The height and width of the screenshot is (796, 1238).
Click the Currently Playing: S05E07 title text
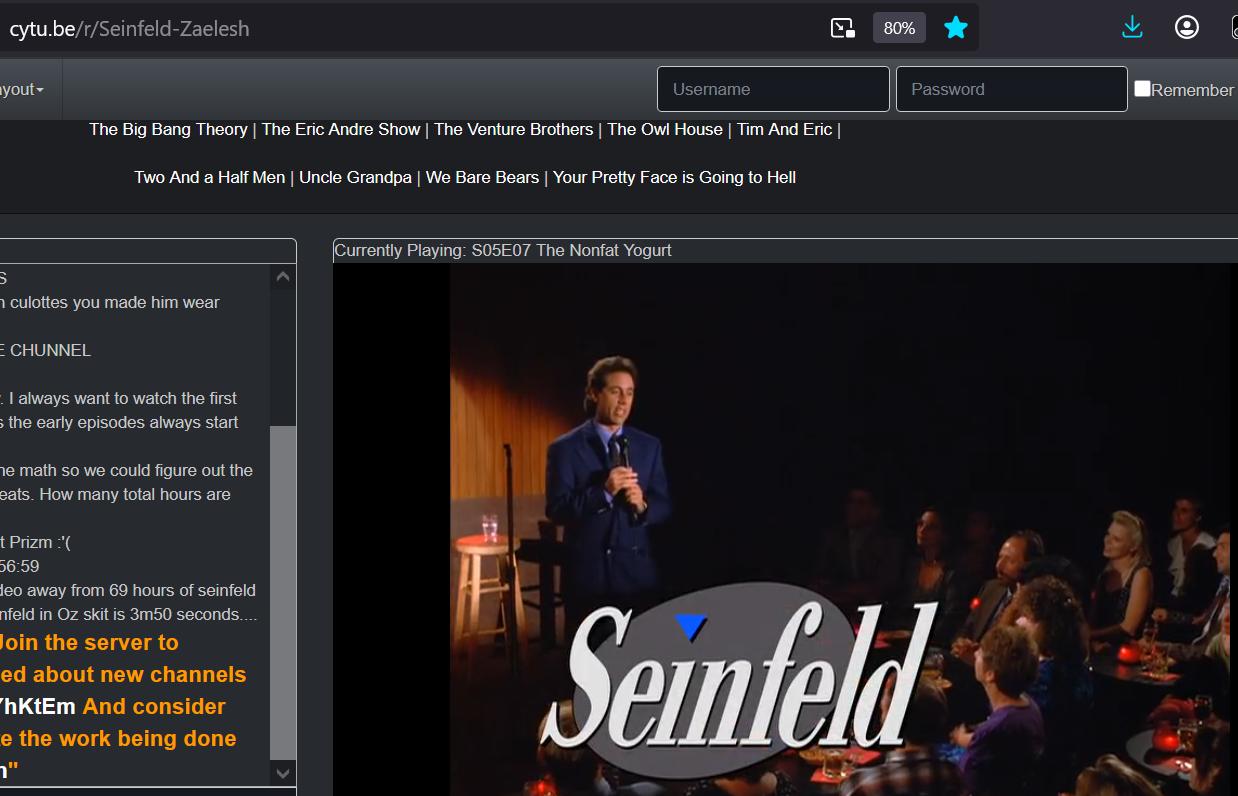click(x=503, y=250)
